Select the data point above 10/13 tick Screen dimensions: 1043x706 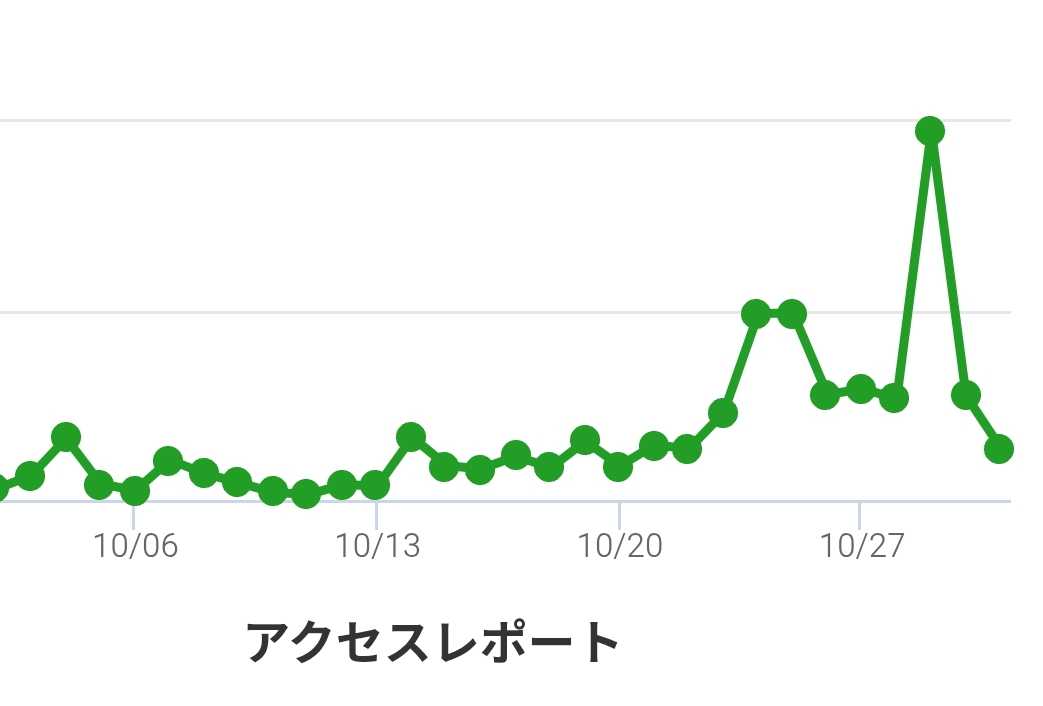tap(376, 486)
